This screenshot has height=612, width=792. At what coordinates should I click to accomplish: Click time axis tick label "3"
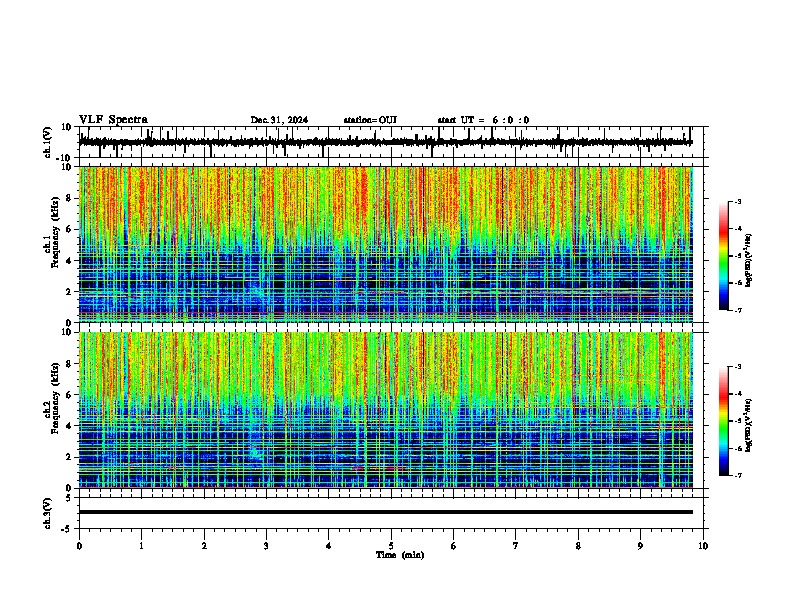click(266, 546)
